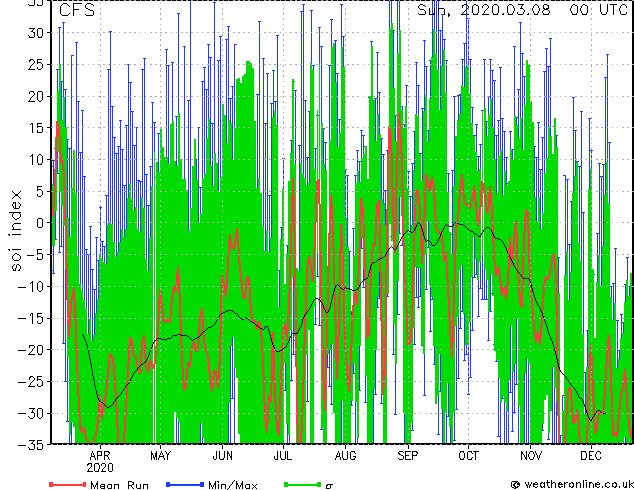The width and height of the screenshot is (634, 490).
Task: Click the y-axis value -15
Action: (x=31, y=319)
